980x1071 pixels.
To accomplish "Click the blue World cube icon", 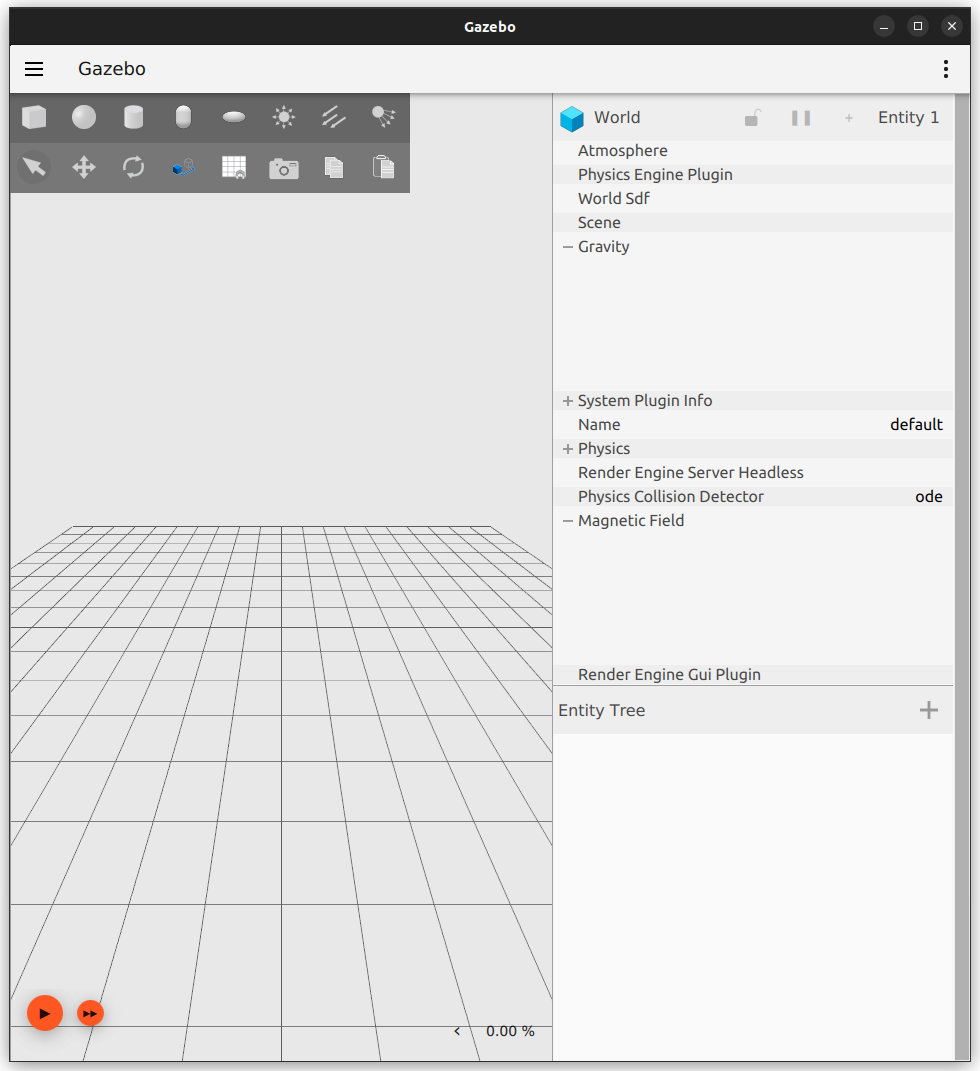I will (x=572, y=118).
